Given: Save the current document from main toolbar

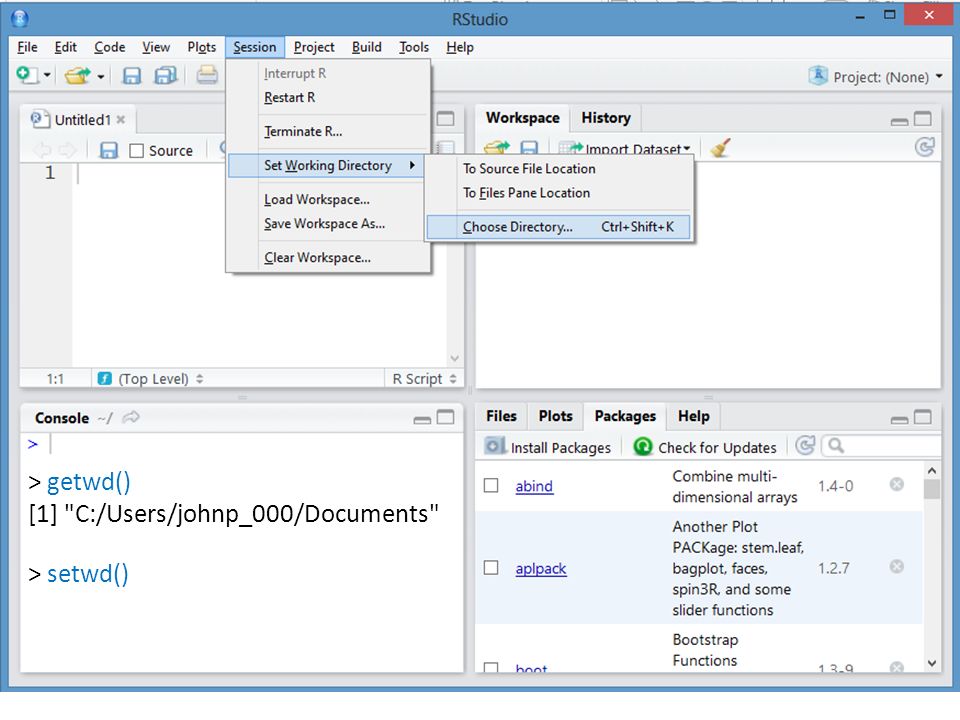Looking at the screenshot, I should click(x=132, y=76).
